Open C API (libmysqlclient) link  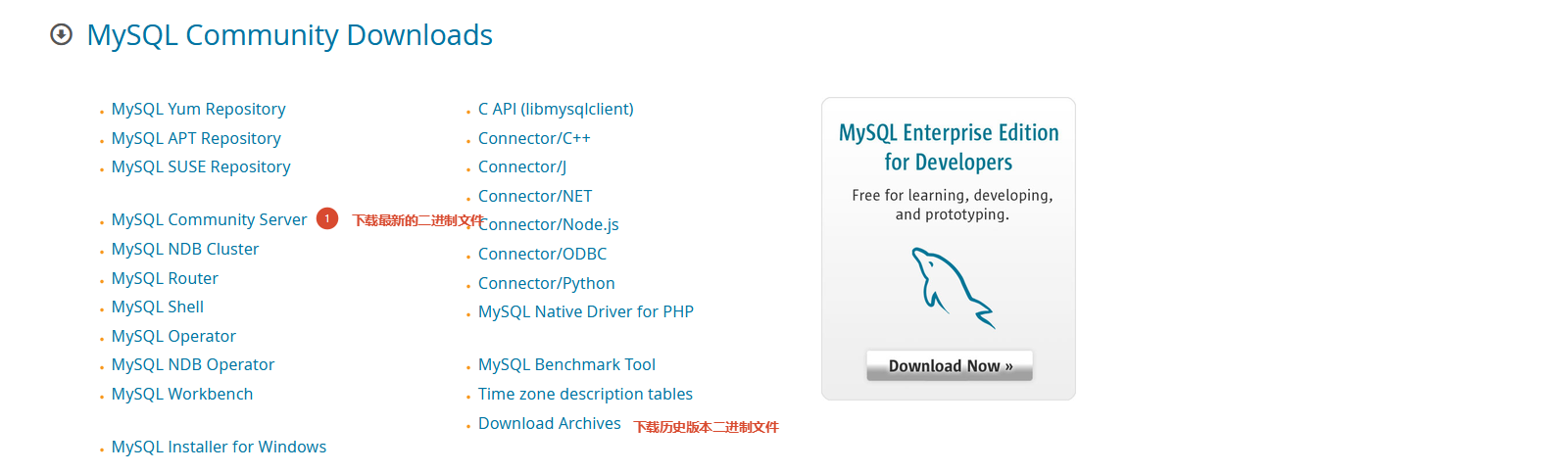point(556,109)
